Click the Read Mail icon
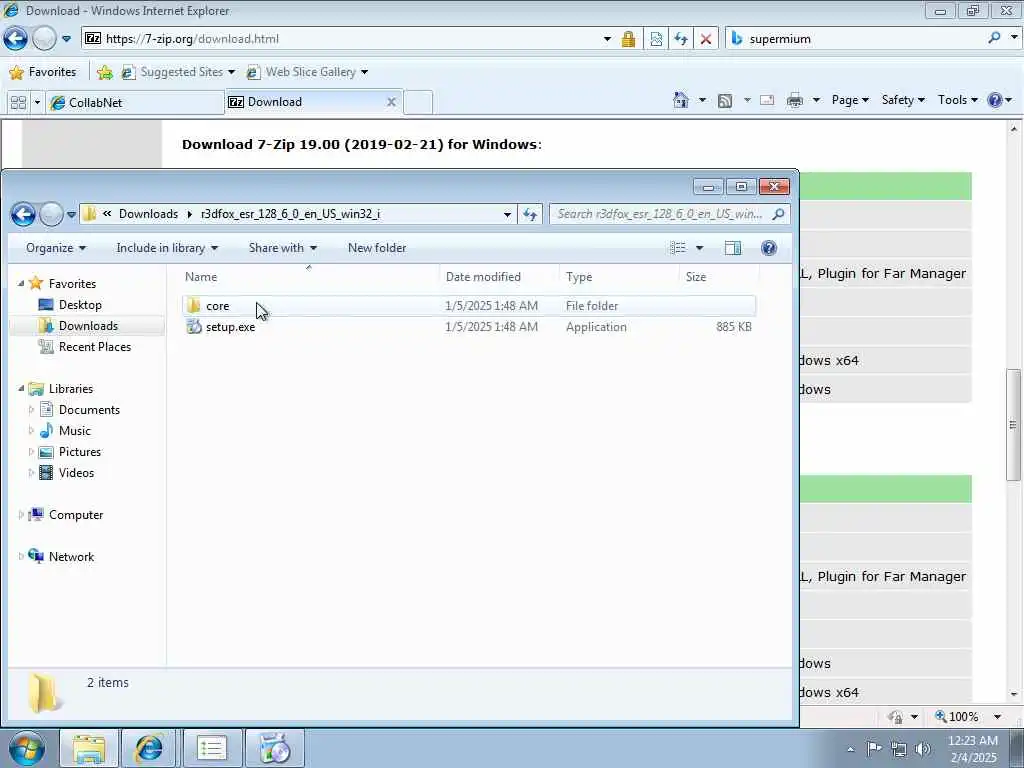Image resolution: width=1024 pixels, height=768 pixels. click(767, 101)
